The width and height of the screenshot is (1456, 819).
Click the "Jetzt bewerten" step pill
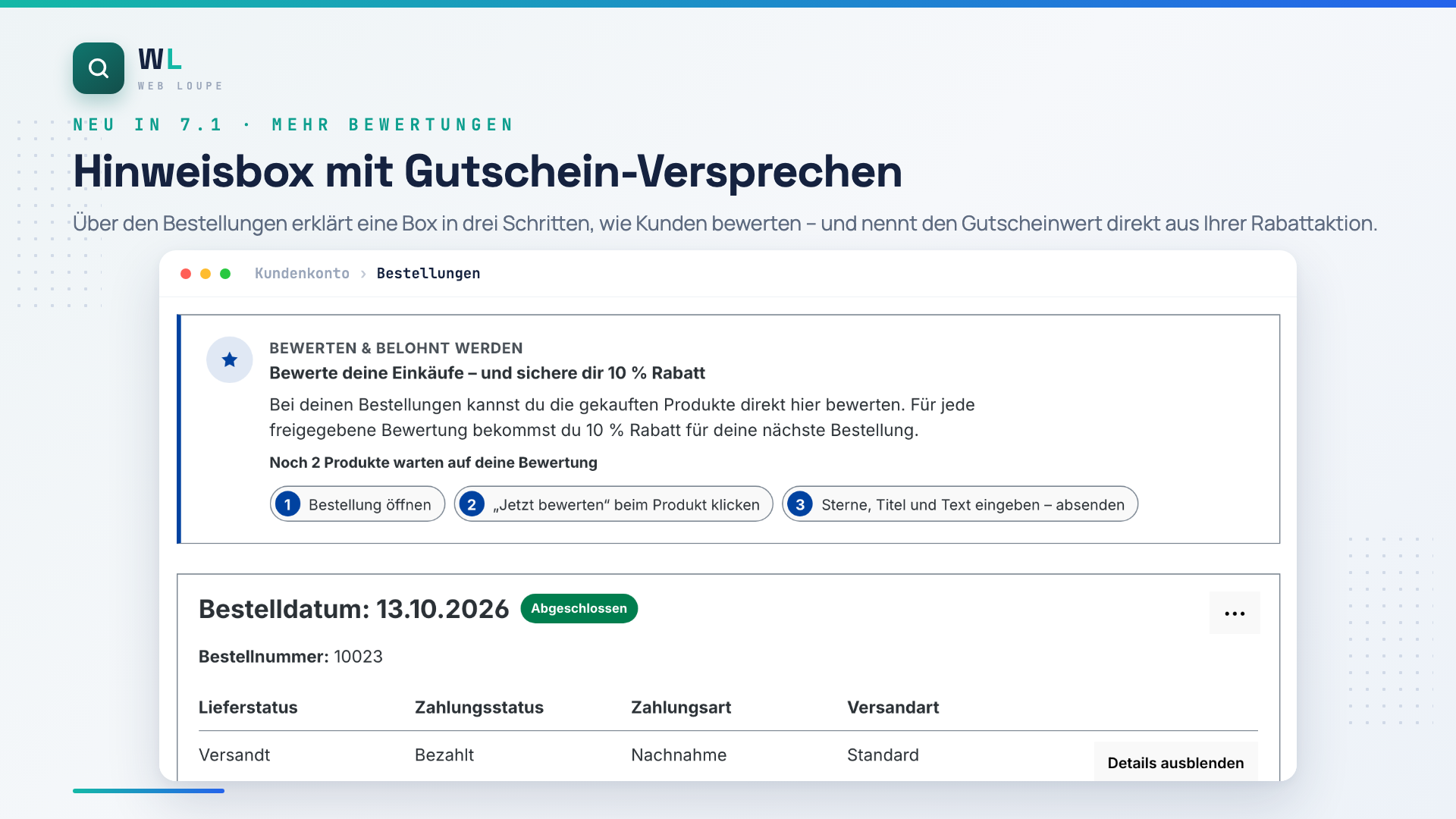(x=613, y=504)
